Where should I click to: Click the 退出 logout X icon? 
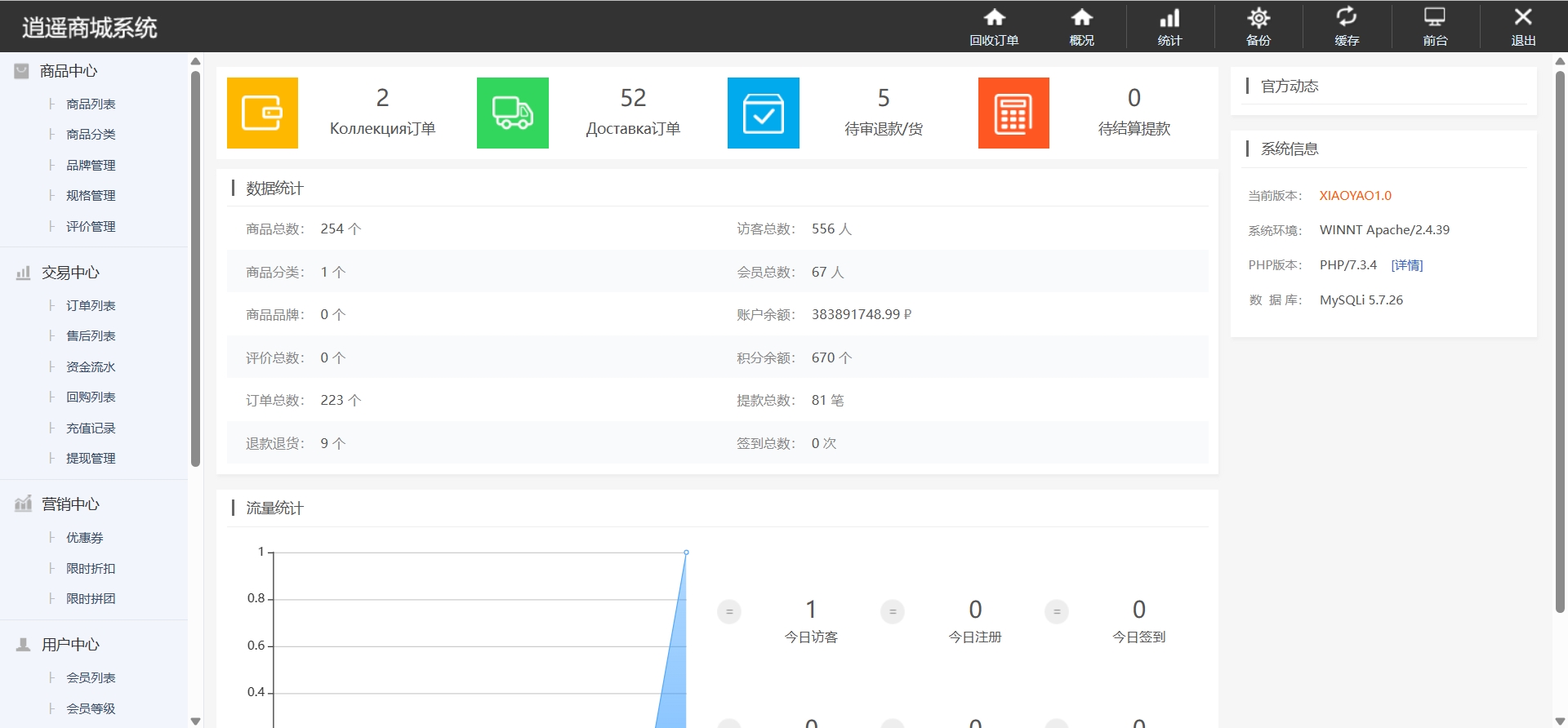coord(1523,18)
